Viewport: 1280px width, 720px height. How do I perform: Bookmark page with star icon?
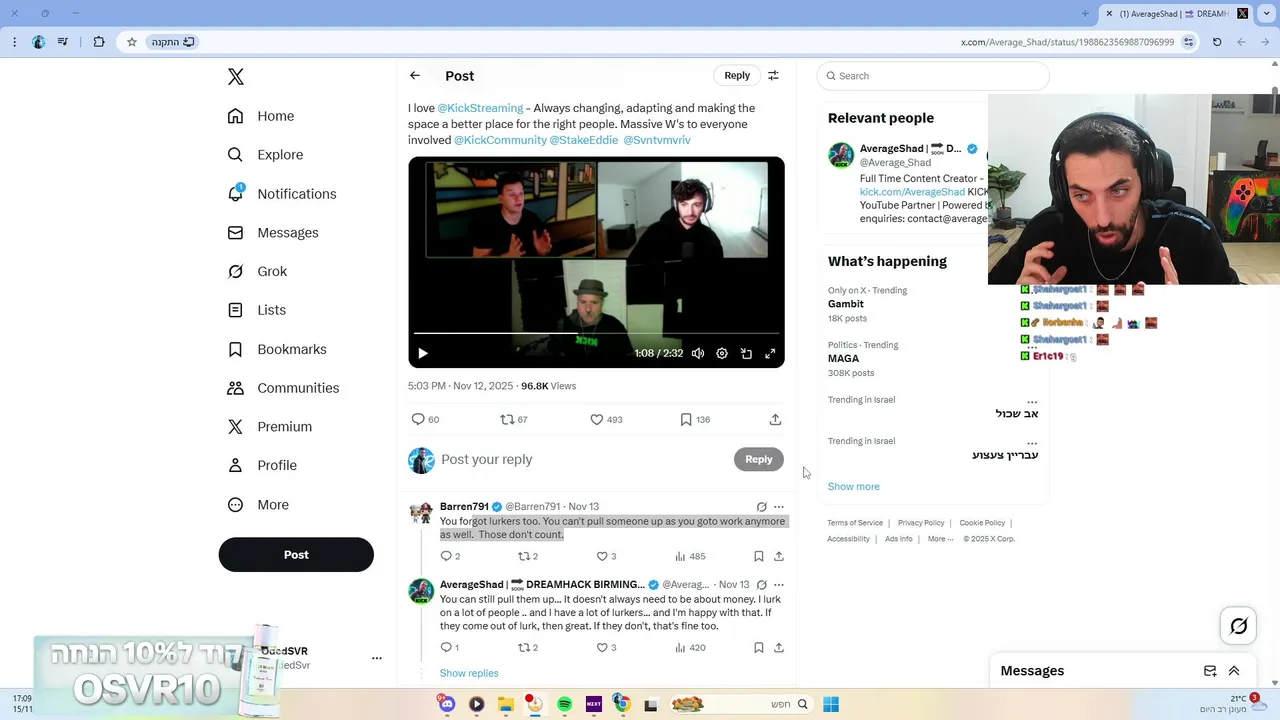point(131,42)
